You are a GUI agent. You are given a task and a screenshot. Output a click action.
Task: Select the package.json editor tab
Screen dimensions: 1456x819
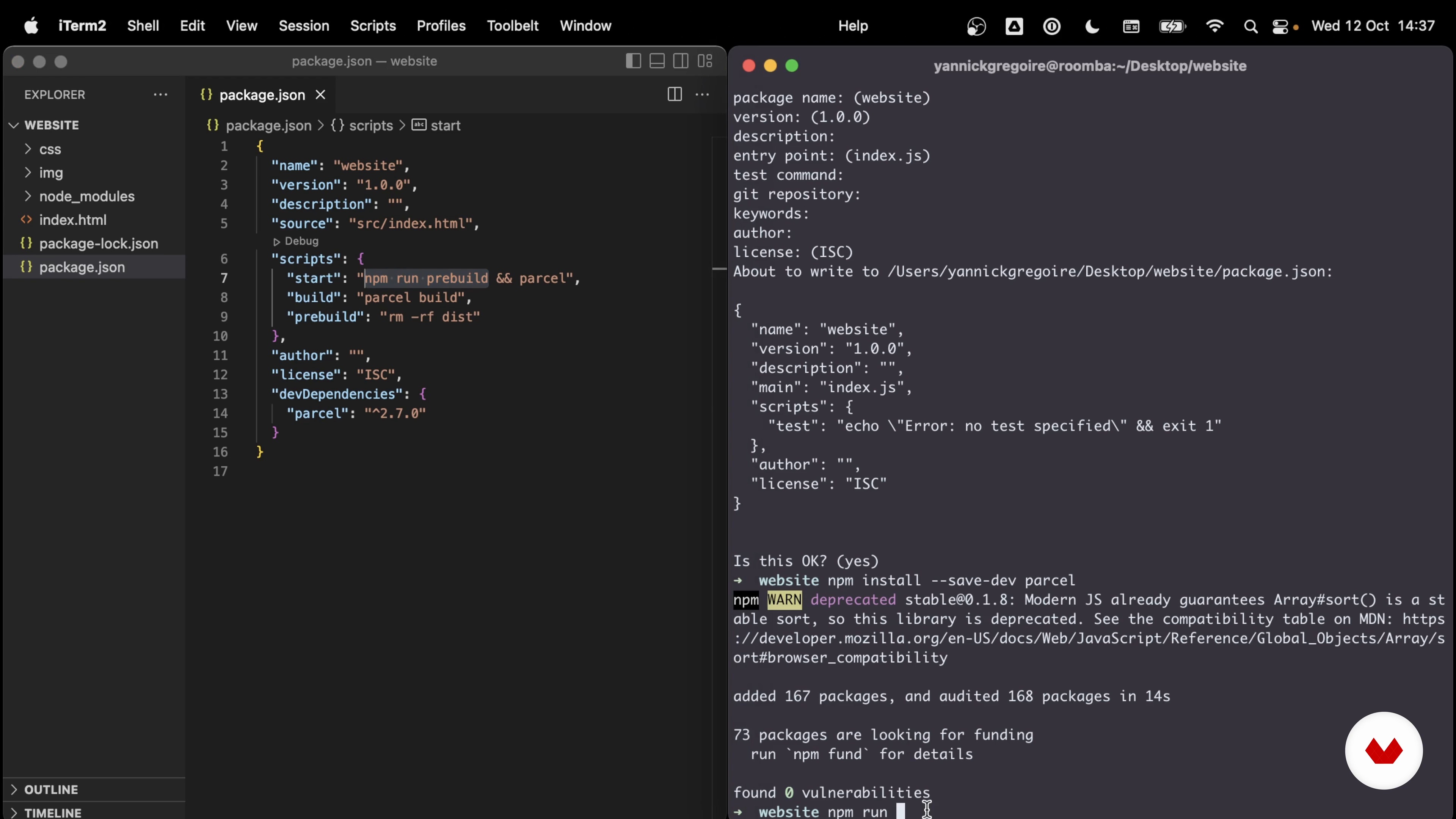262,94
